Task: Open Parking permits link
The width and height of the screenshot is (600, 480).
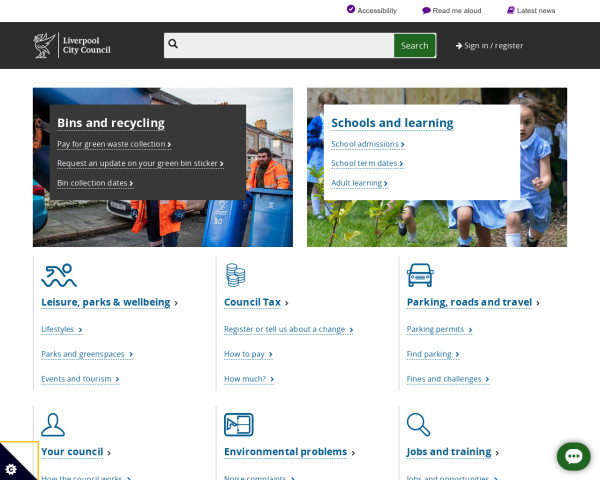Action: (x=439, y=329)
